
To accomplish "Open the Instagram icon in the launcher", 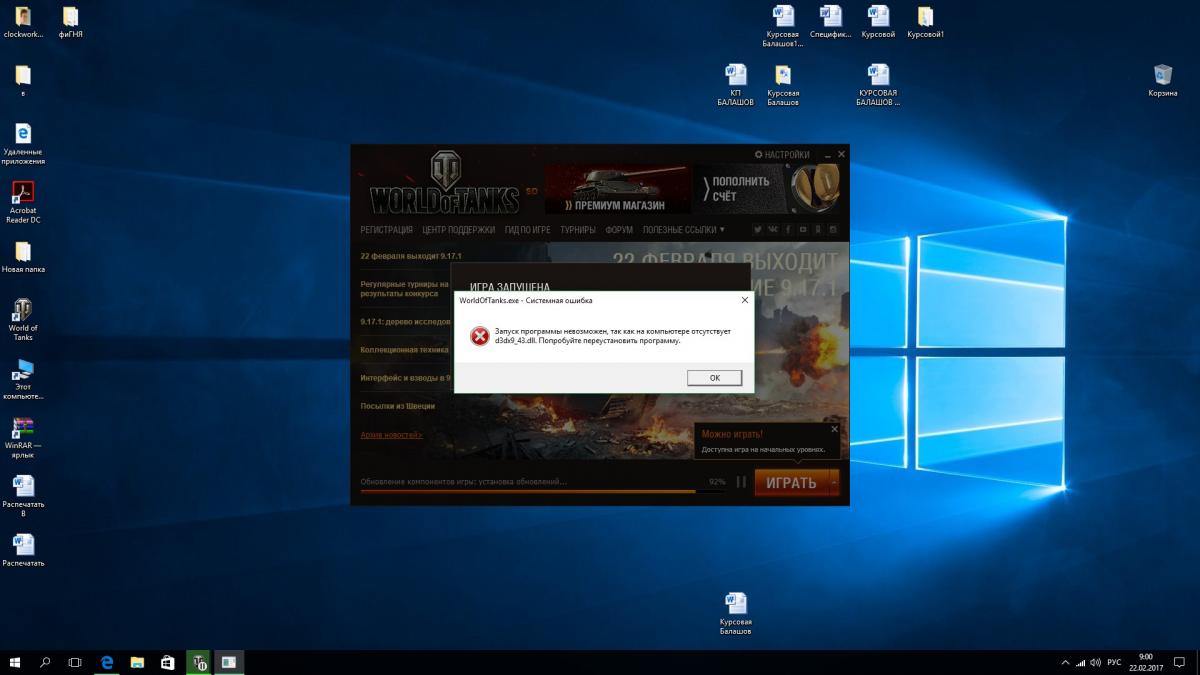I will pos(833,230).
